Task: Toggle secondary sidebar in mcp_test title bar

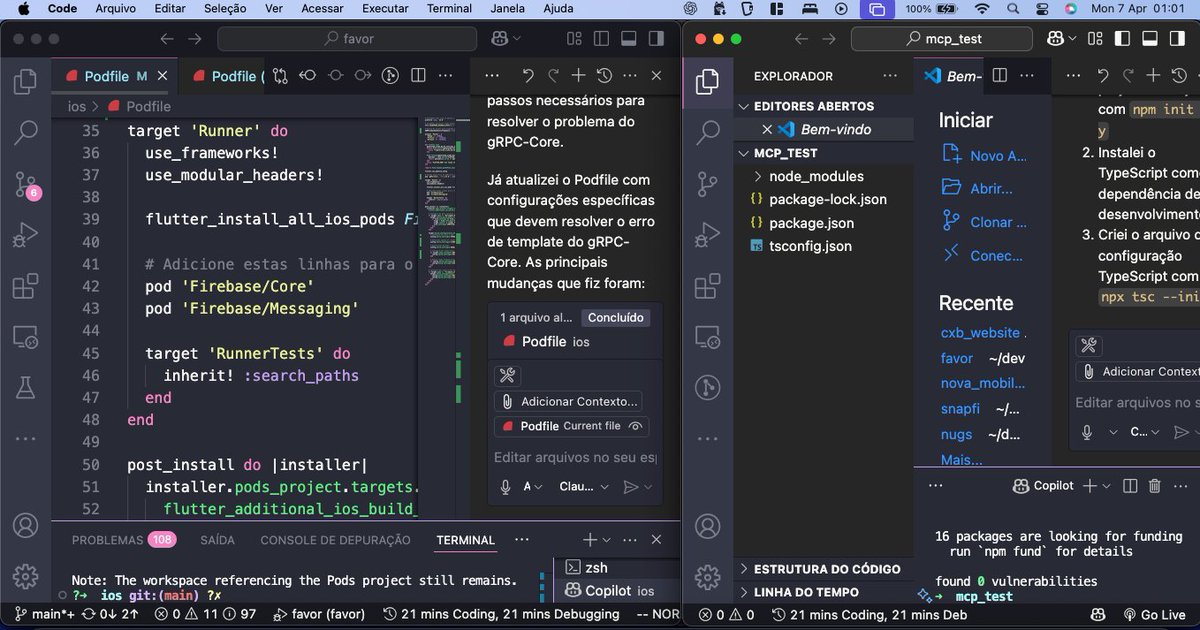Action: click(1177, 39)
